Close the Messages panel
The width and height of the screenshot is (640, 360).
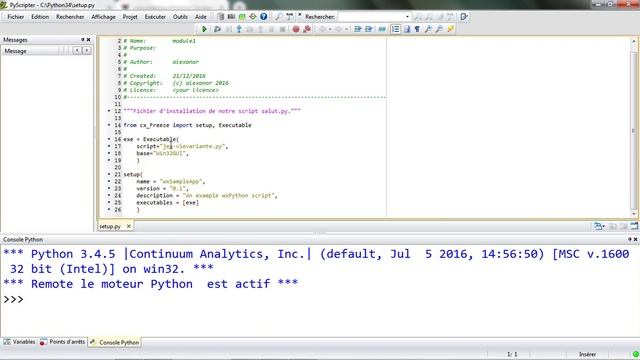[x=89, y=40]
